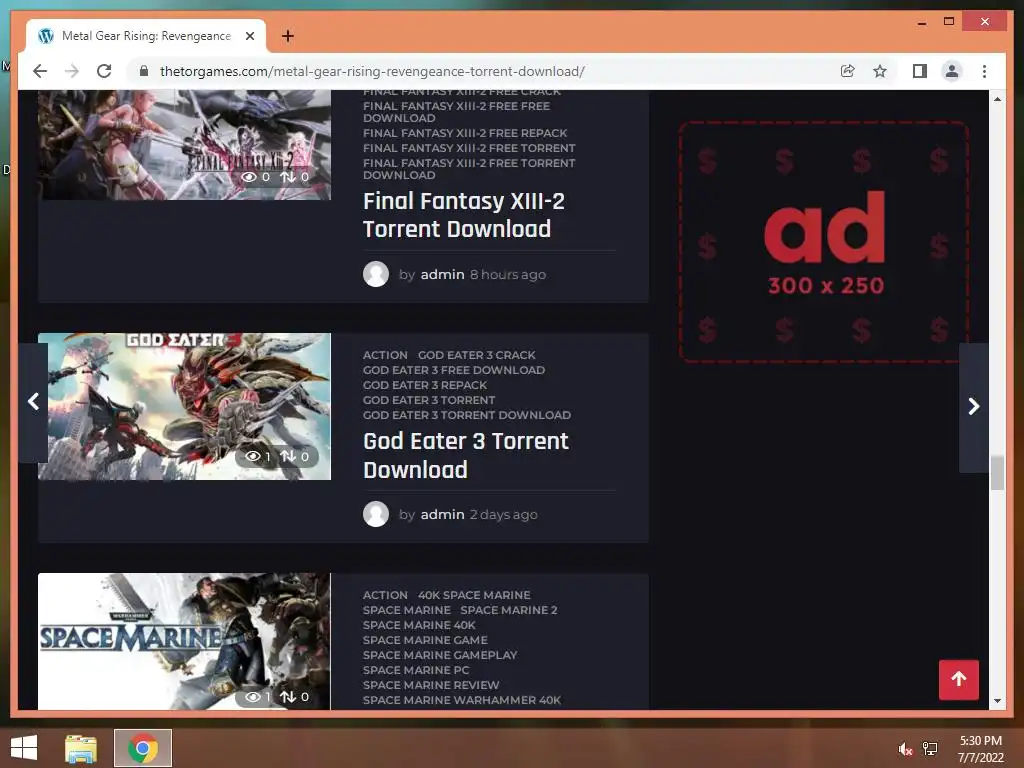Open GOD EATER 3 TORRENT DOWNLOAD tag
Viewport: 1024px width, 768px height.
pos(467,415)
